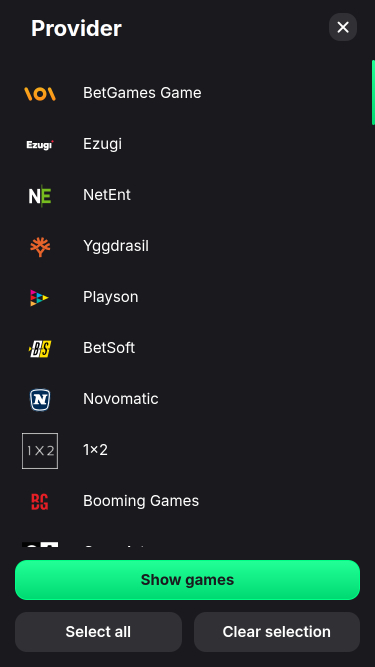The height and width of the screenshot is (667, 375).
Task: Select all providers
Action: pos(98,632)
